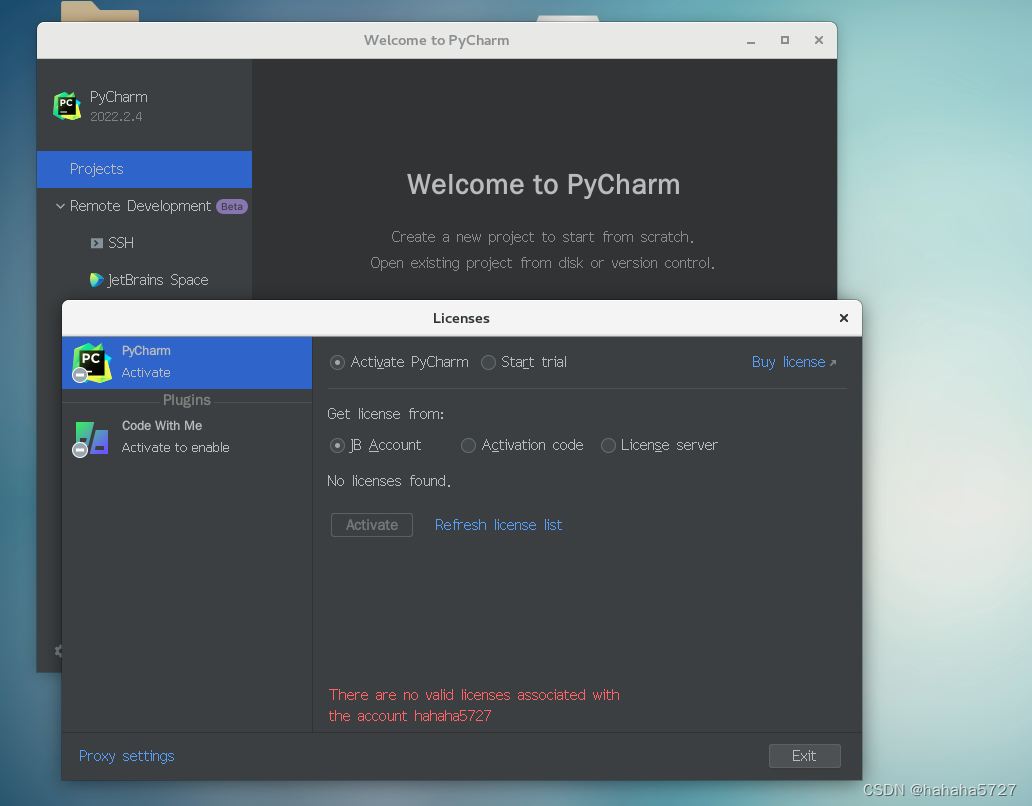Select the Code With Me plugin icon

[91, 437]
